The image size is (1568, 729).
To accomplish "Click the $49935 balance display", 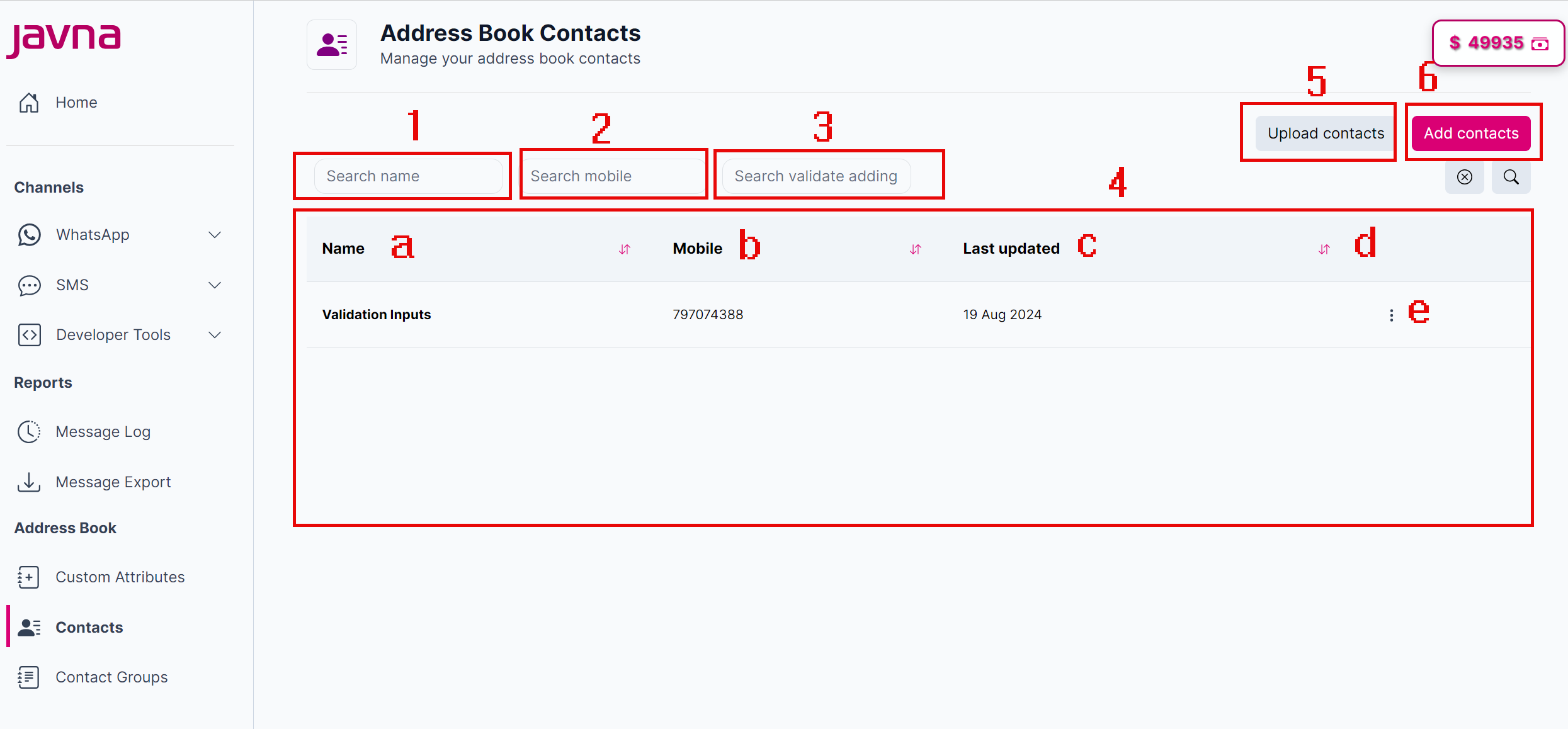I will (1497, 43).
